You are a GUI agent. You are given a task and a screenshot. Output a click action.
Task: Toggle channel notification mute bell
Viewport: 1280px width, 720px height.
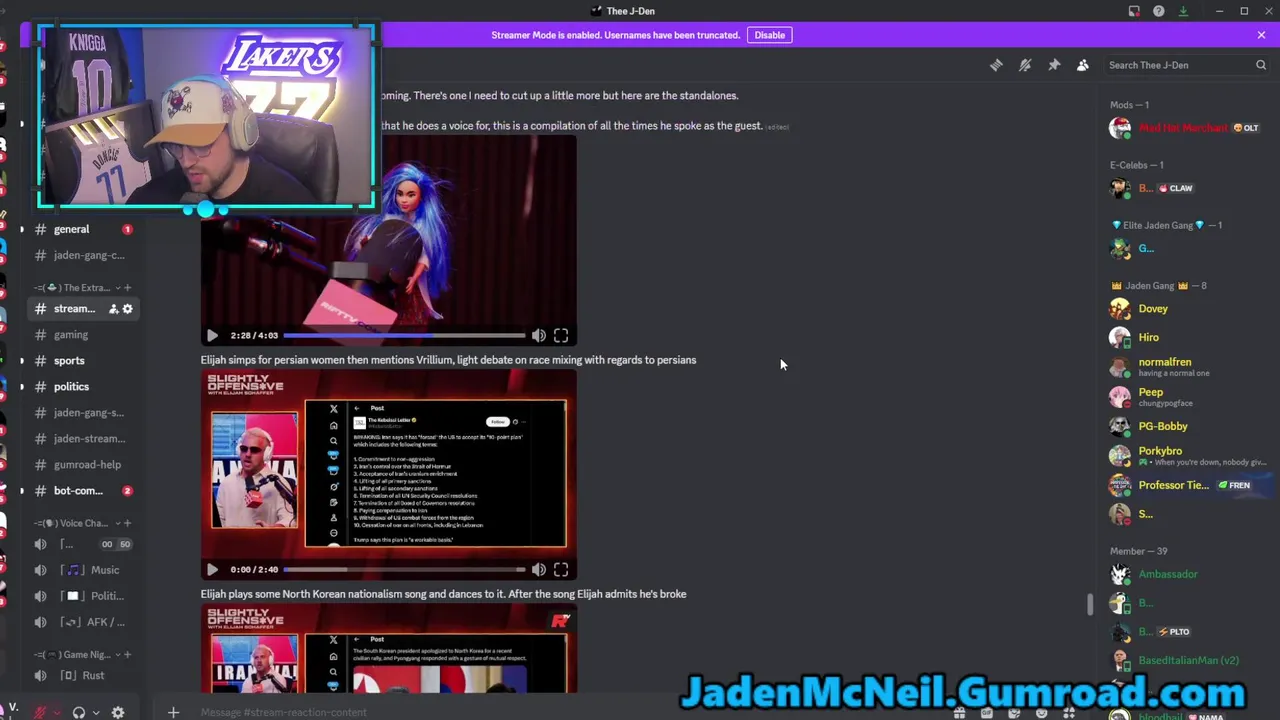tap(1025, 65)
